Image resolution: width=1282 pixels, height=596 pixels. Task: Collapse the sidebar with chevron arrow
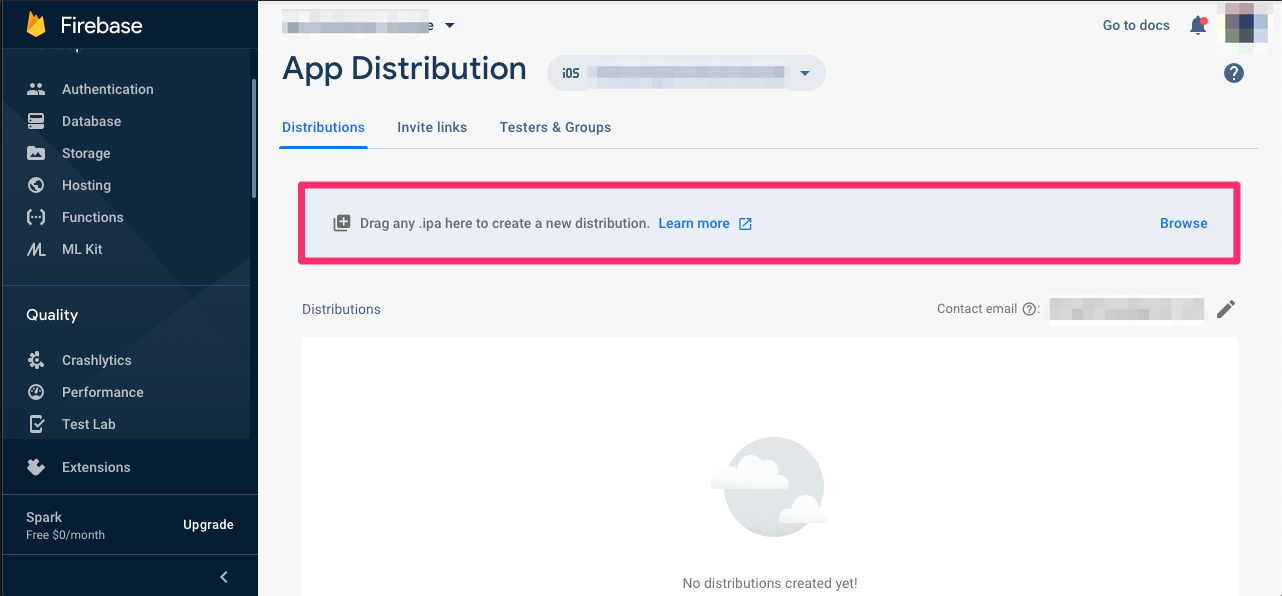tap(224, 577)
